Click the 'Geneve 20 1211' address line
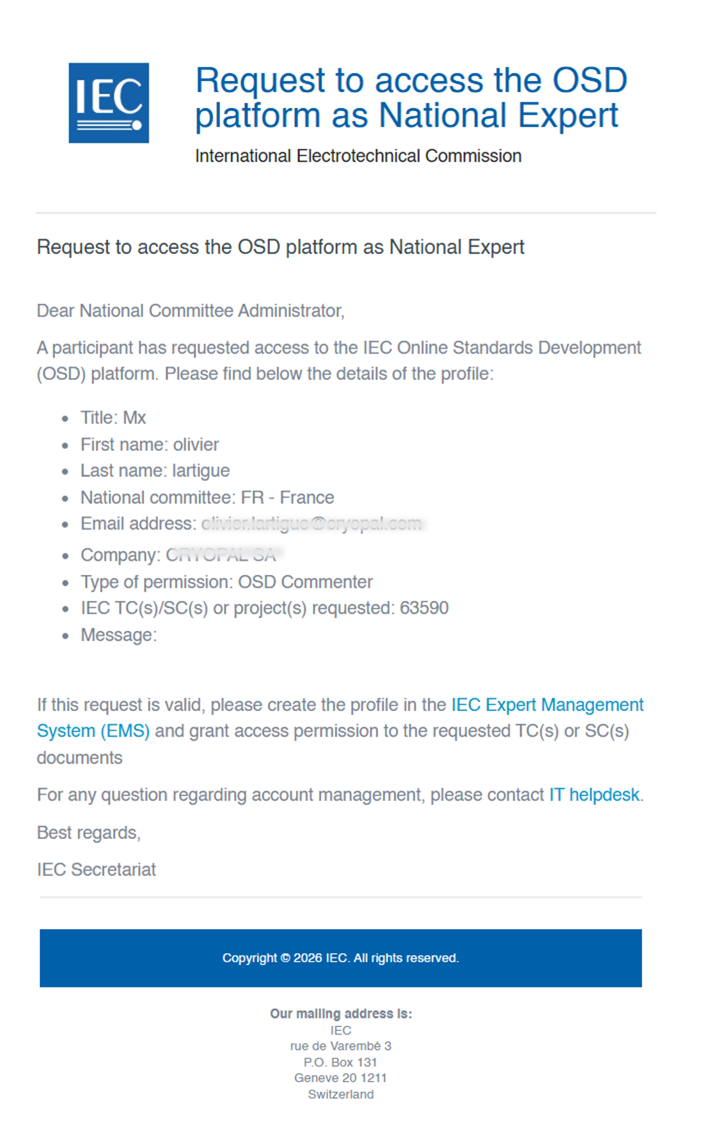717x1137 pixels. pyautogui.click(x=341, y=1078)
